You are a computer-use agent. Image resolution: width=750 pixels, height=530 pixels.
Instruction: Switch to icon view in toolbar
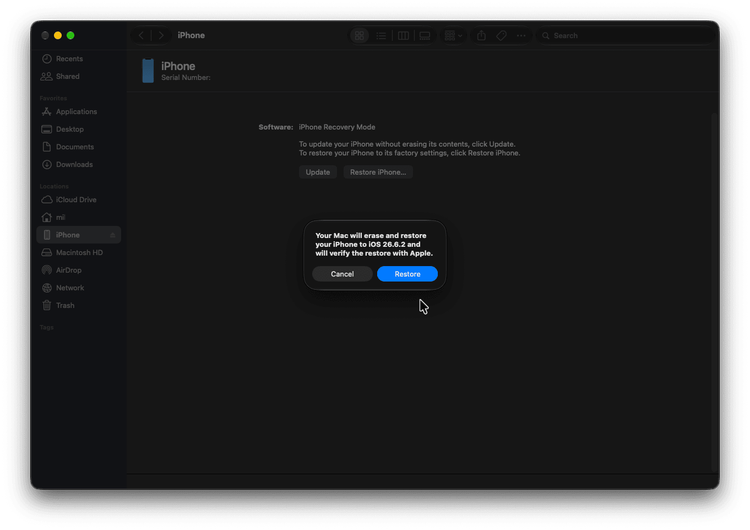(x=360, y=35)
